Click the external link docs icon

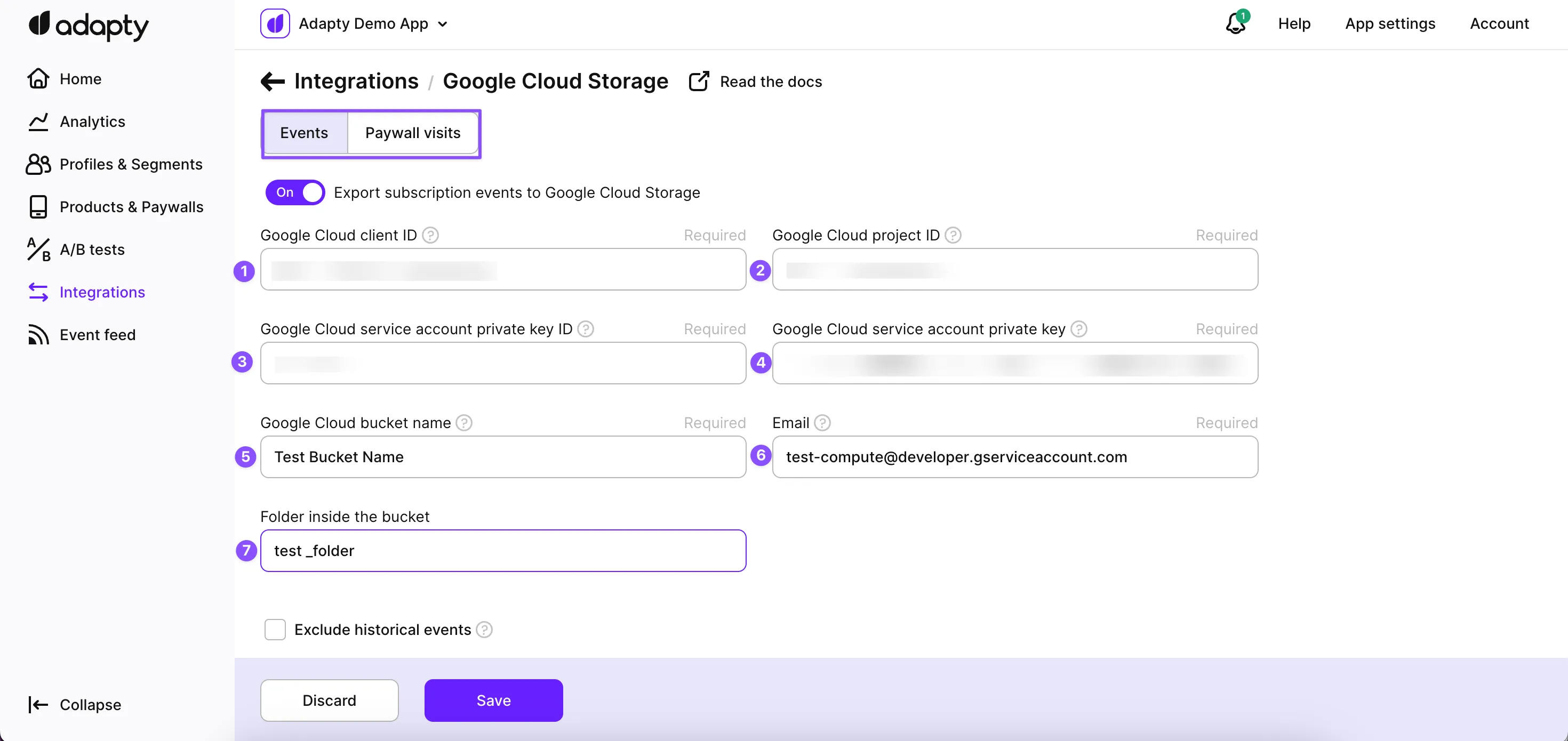[698, 82]
